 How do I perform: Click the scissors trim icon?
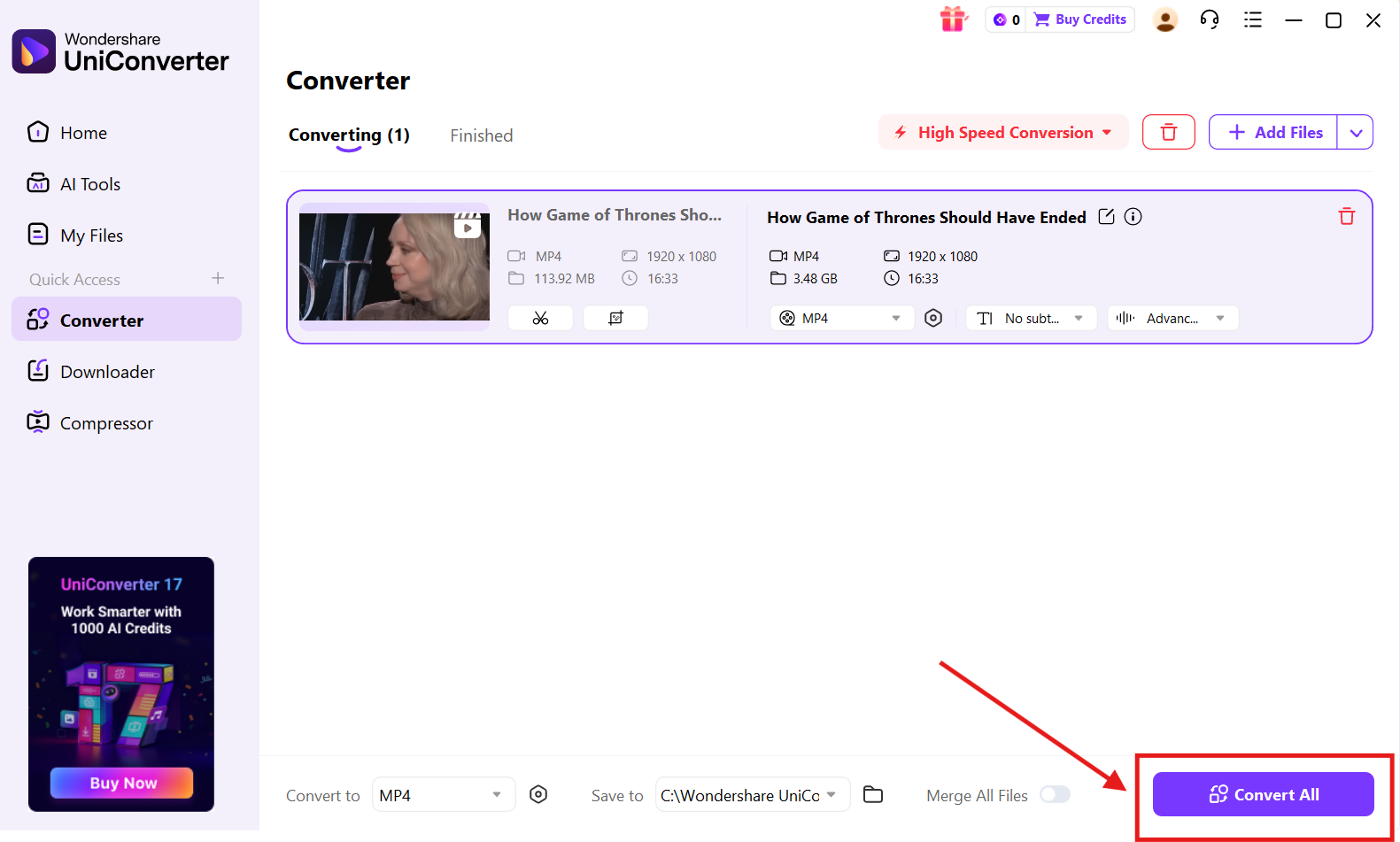pyautogui.click(x=540, y=318)
